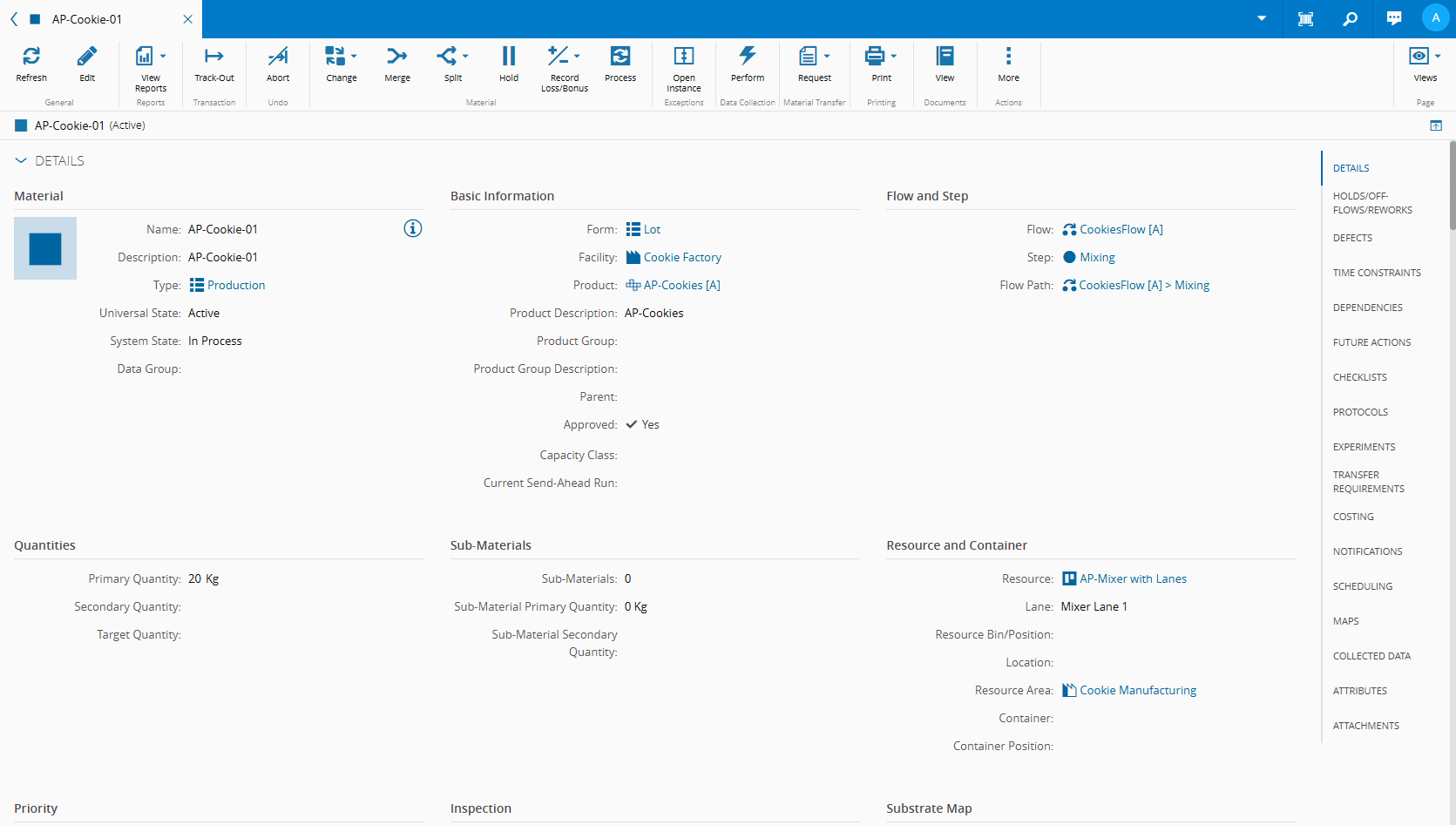1456x825 pixels.
Task: Expand the Split dropdown arrow
Action: coord(465,57)
